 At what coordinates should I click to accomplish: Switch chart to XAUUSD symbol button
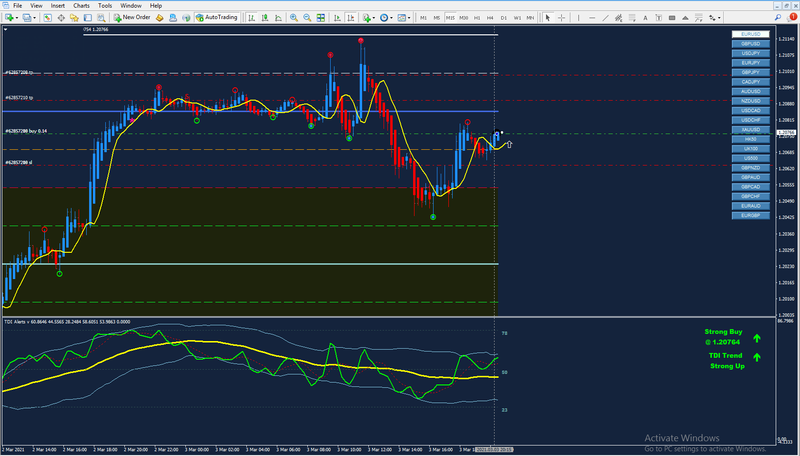751,130
